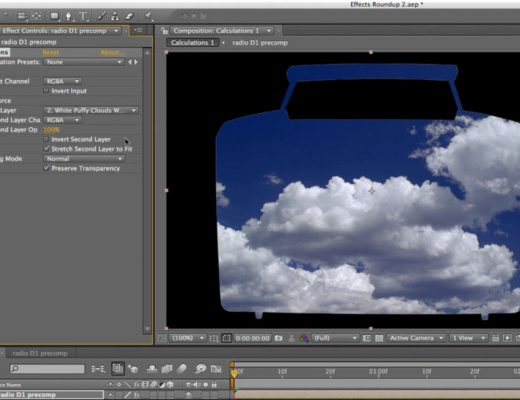The height and width of the screenshot is (400, 520).
Task: Reset the Calculations effect
Action: tap(51, 52)
